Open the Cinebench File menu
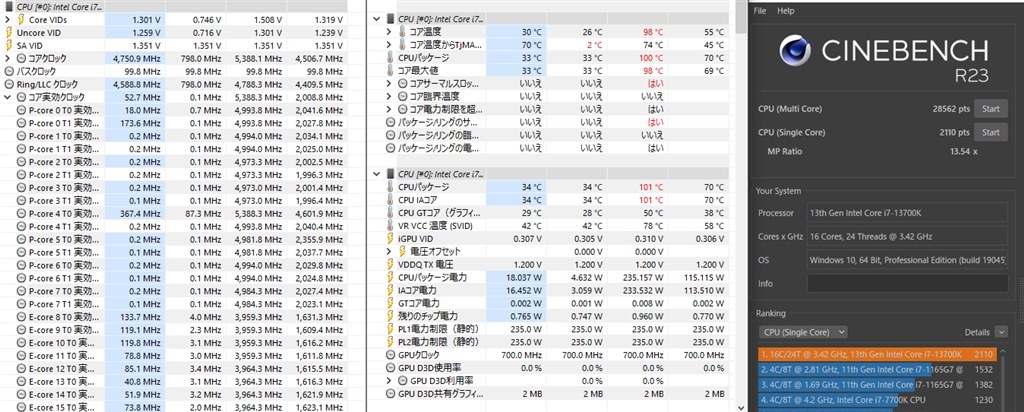The width and height of the screenshot is (1024, 412). (760, 11)
